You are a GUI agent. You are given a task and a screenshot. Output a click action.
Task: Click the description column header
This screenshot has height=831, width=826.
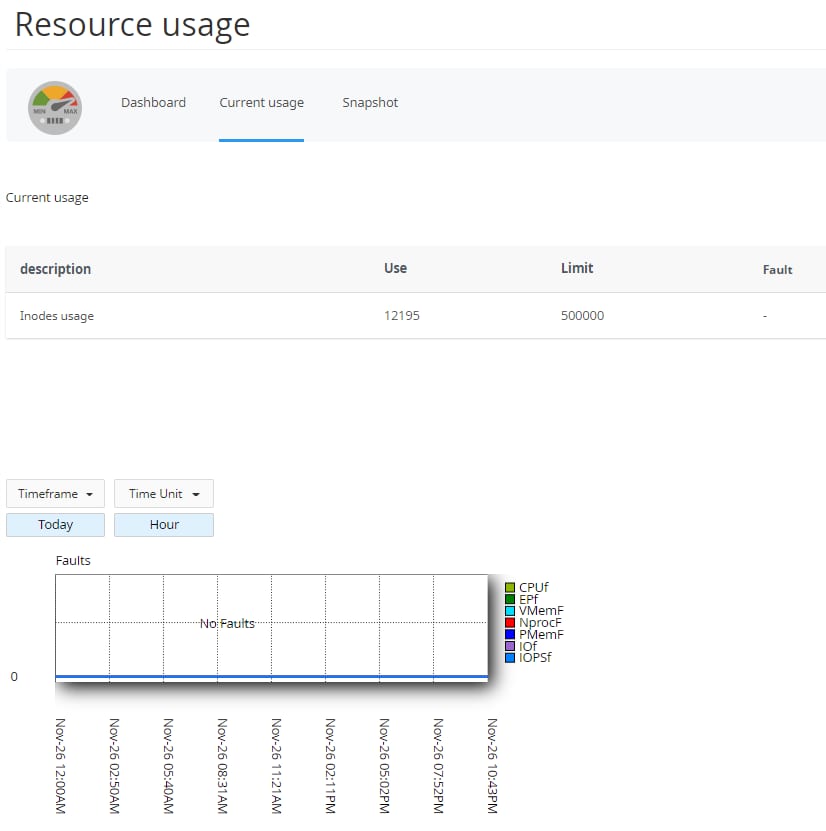click(x=55, y=268)
